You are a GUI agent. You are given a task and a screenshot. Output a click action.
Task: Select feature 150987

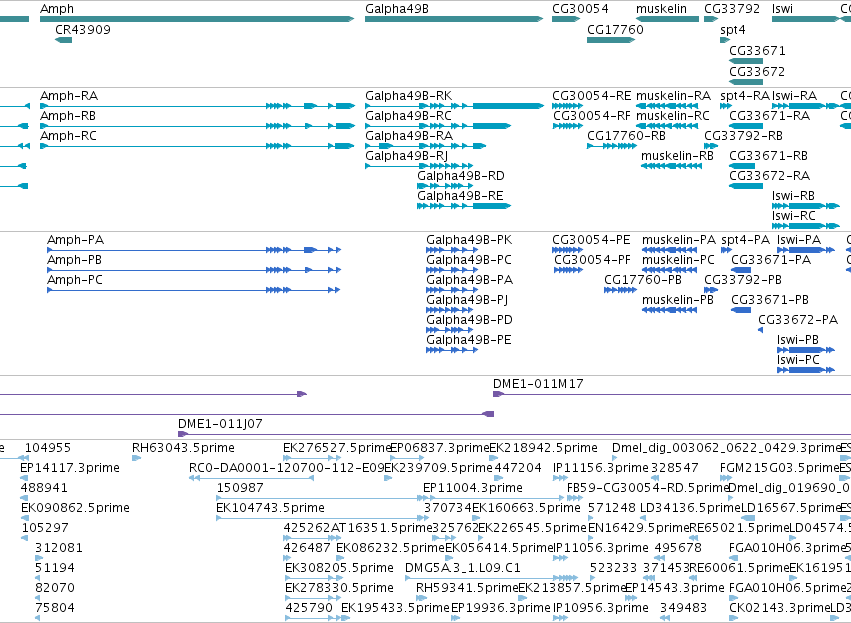pyautogui.click(x=322, y=498)
